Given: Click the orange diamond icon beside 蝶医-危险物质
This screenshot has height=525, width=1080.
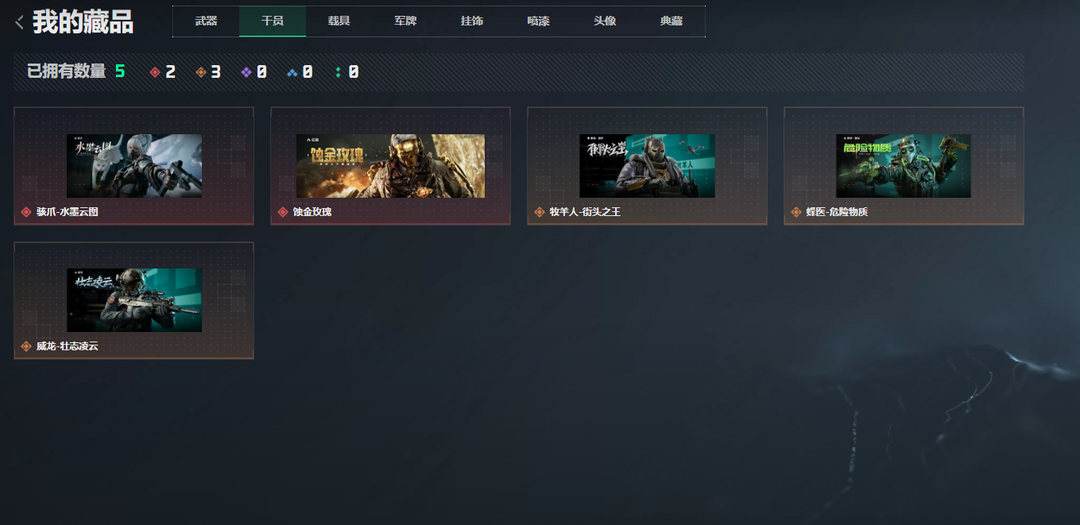Looking at the screenshot, I should click(796, 212).
